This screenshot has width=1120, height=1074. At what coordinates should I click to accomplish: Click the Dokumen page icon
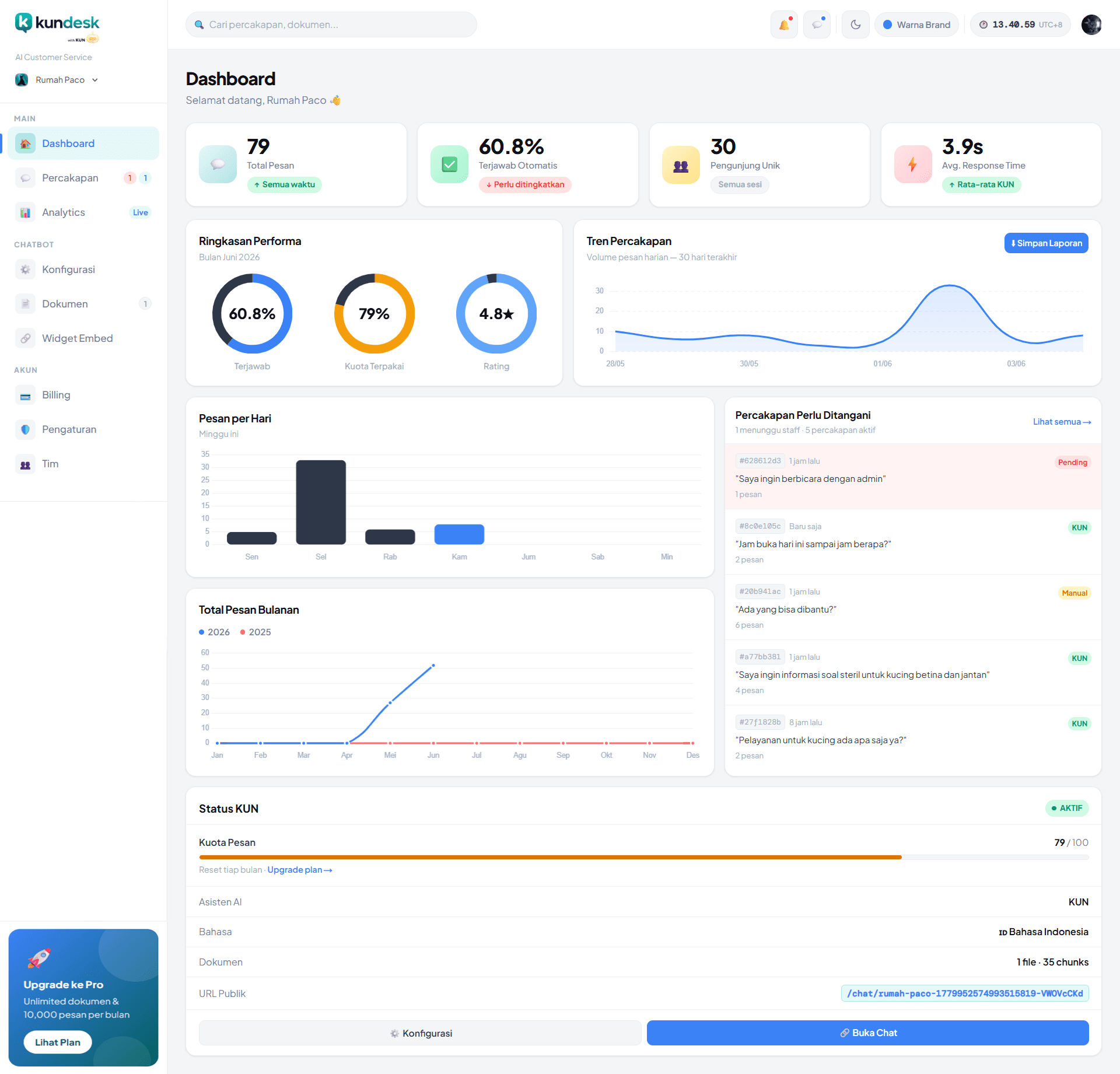[x=25, y=304]
